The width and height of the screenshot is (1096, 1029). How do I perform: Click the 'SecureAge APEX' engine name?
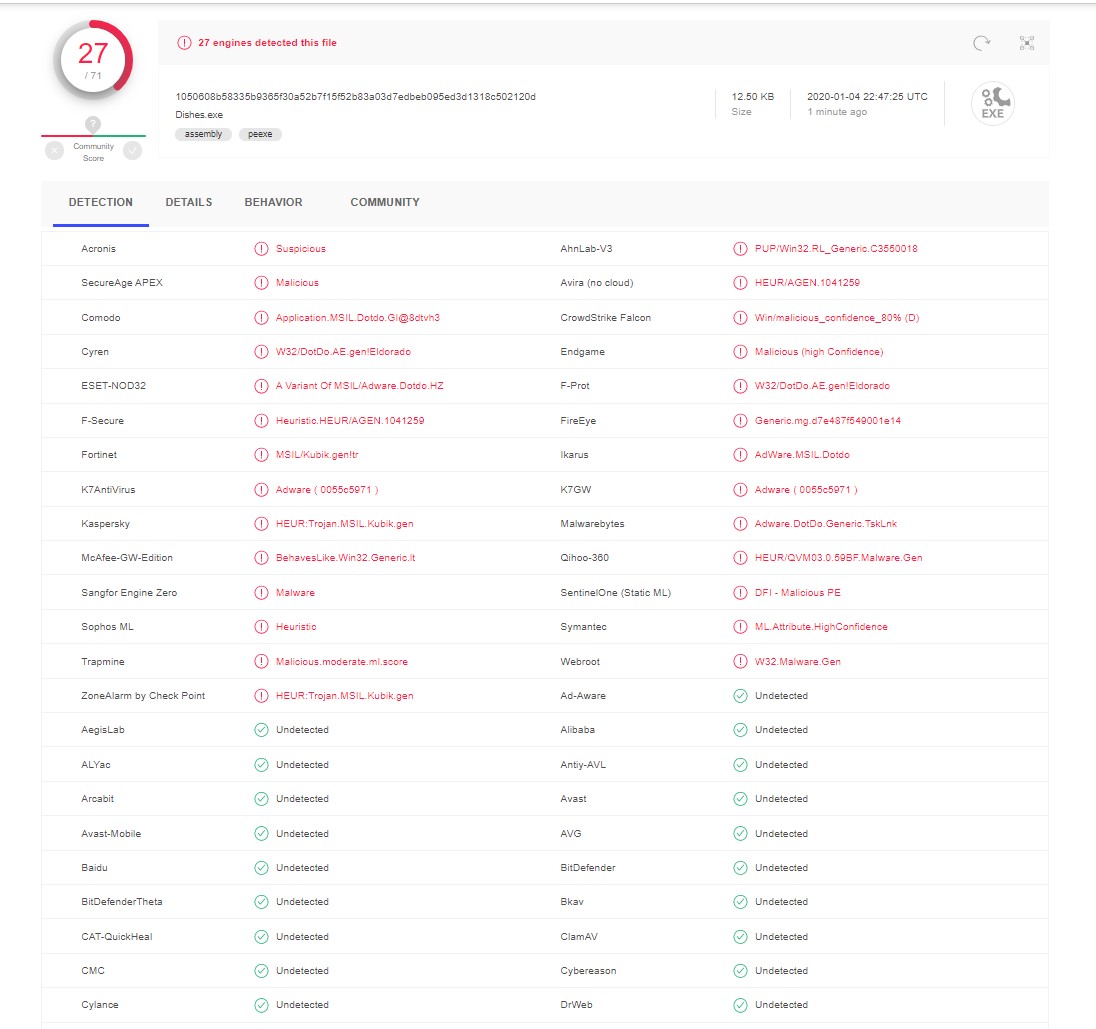click(x=122, y=282)
